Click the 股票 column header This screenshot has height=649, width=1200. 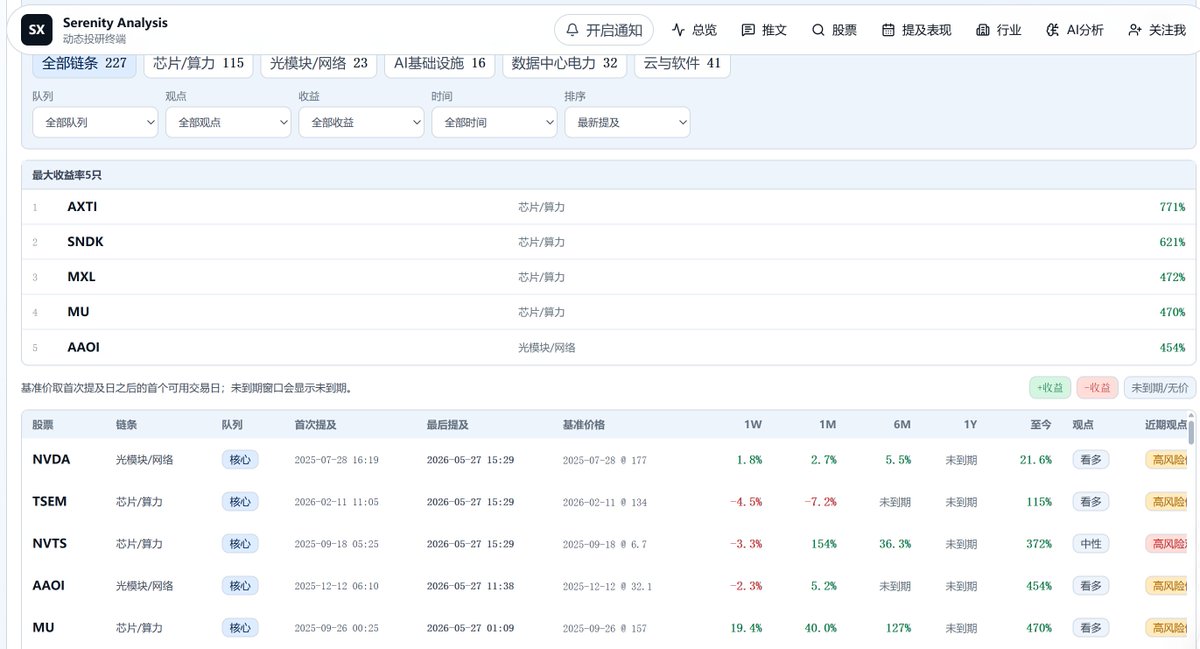tap(43, 425)
